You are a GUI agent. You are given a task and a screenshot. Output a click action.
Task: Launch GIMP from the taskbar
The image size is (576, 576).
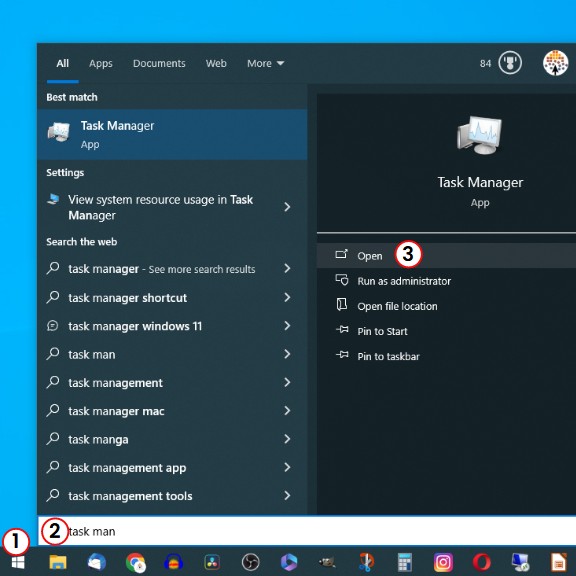coord(327,562)
